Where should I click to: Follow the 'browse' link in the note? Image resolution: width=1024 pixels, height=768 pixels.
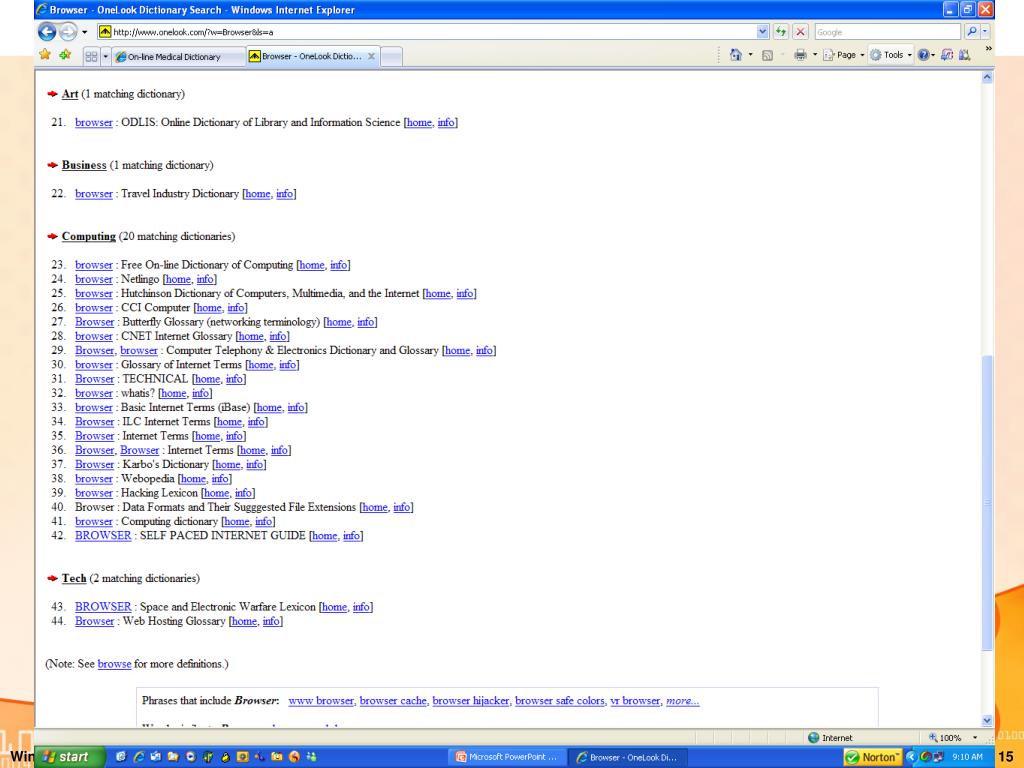tap(114, 664)
